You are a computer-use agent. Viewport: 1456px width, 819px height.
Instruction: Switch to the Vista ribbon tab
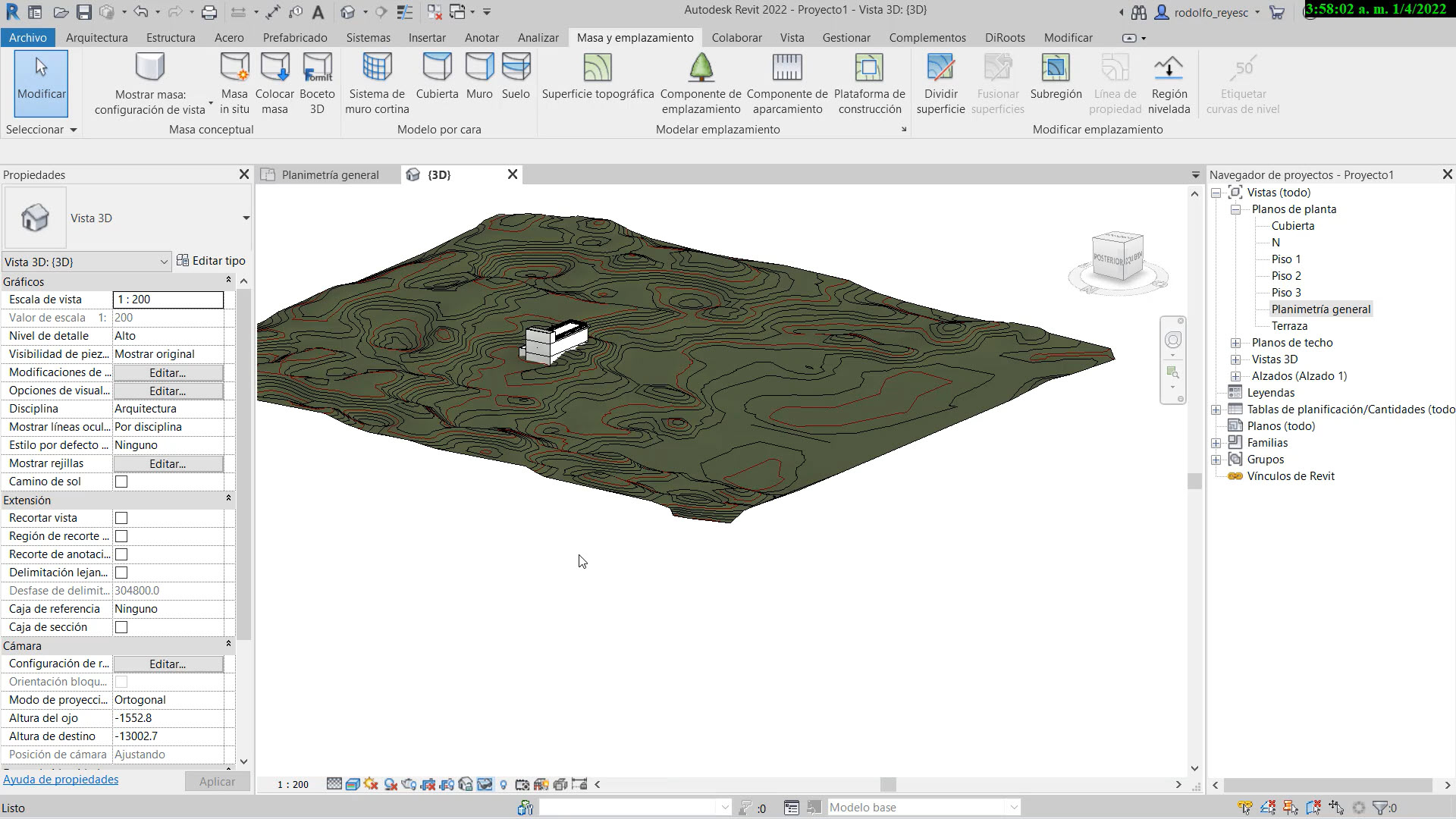click(792, 37)
